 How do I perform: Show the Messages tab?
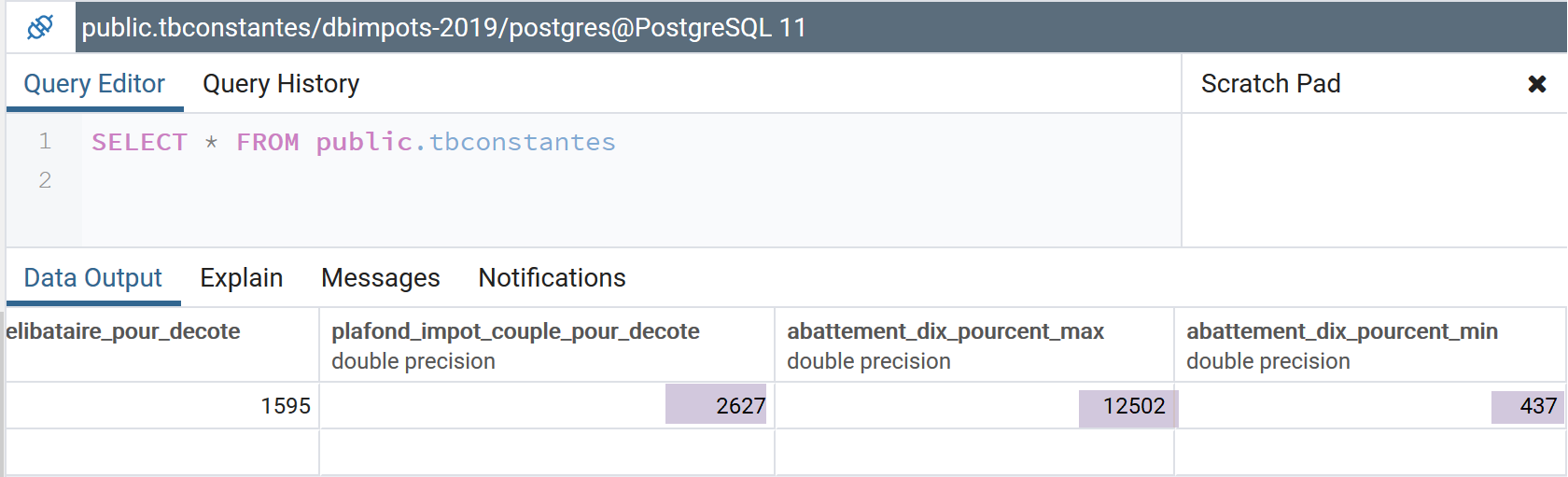tap(380, 278)
